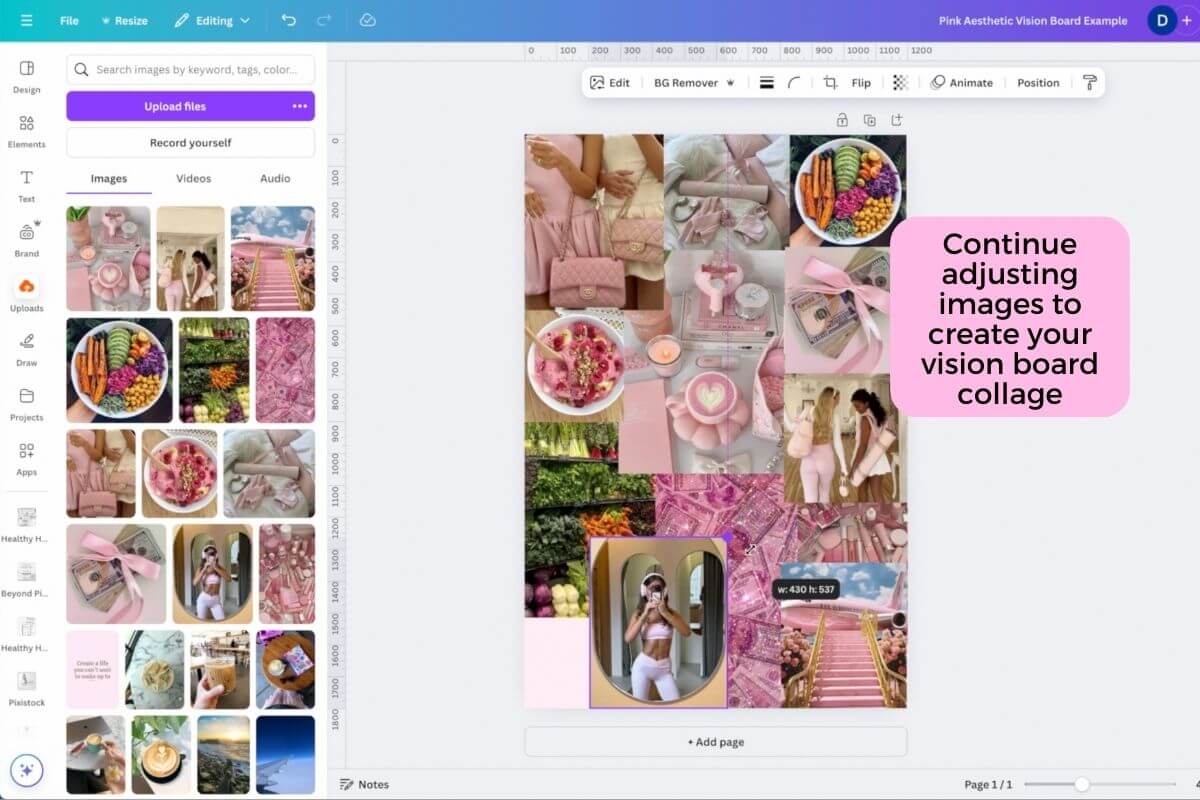Switch to the Videos tab
The height and width of the screenshot is (800, 1200).
[194, 178]
